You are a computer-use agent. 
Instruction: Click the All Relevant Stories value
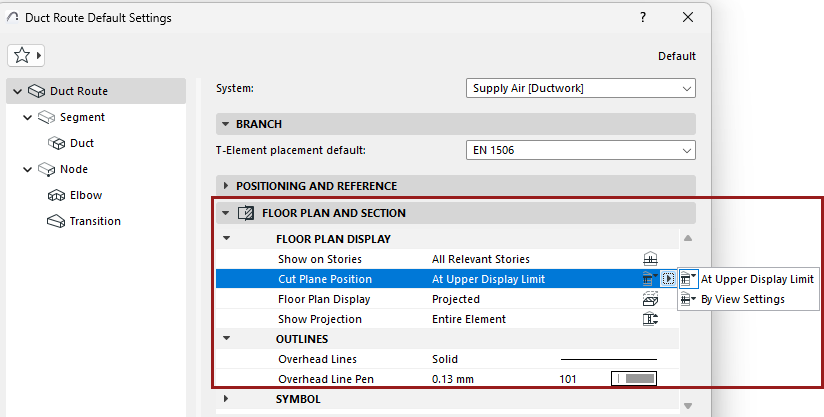[x=480, y=259]
